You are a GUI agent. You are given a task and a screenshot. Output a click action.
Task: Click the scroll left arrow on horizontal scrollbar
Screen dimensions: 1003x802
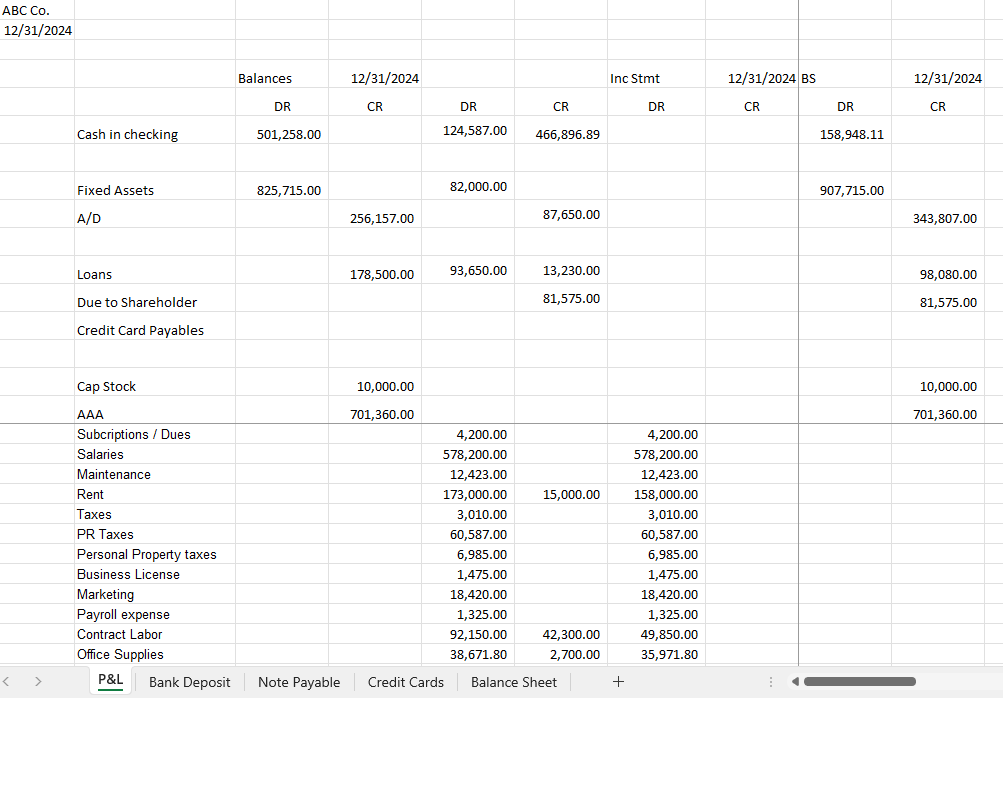pyautogui.click(x=795, y=682)
